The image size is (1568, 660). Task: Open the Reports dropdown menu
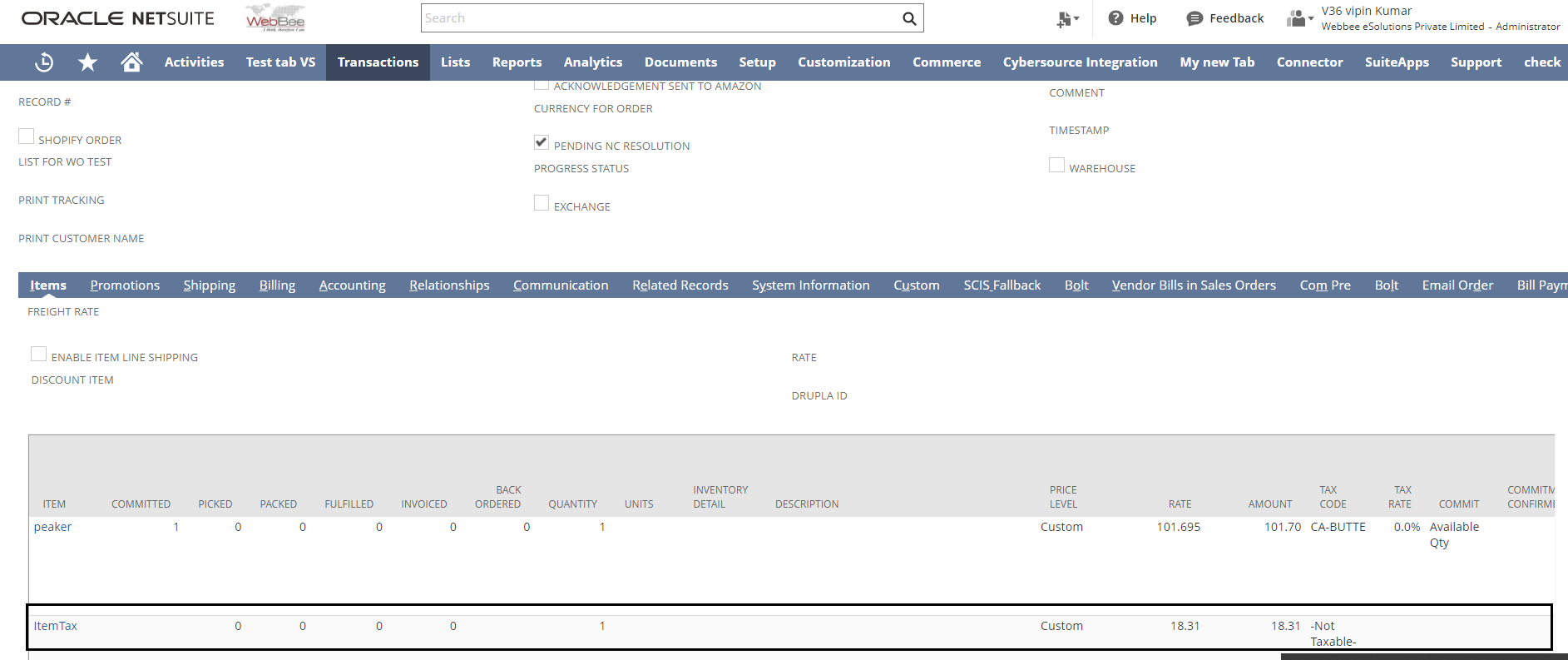click(x=517, y=62)
